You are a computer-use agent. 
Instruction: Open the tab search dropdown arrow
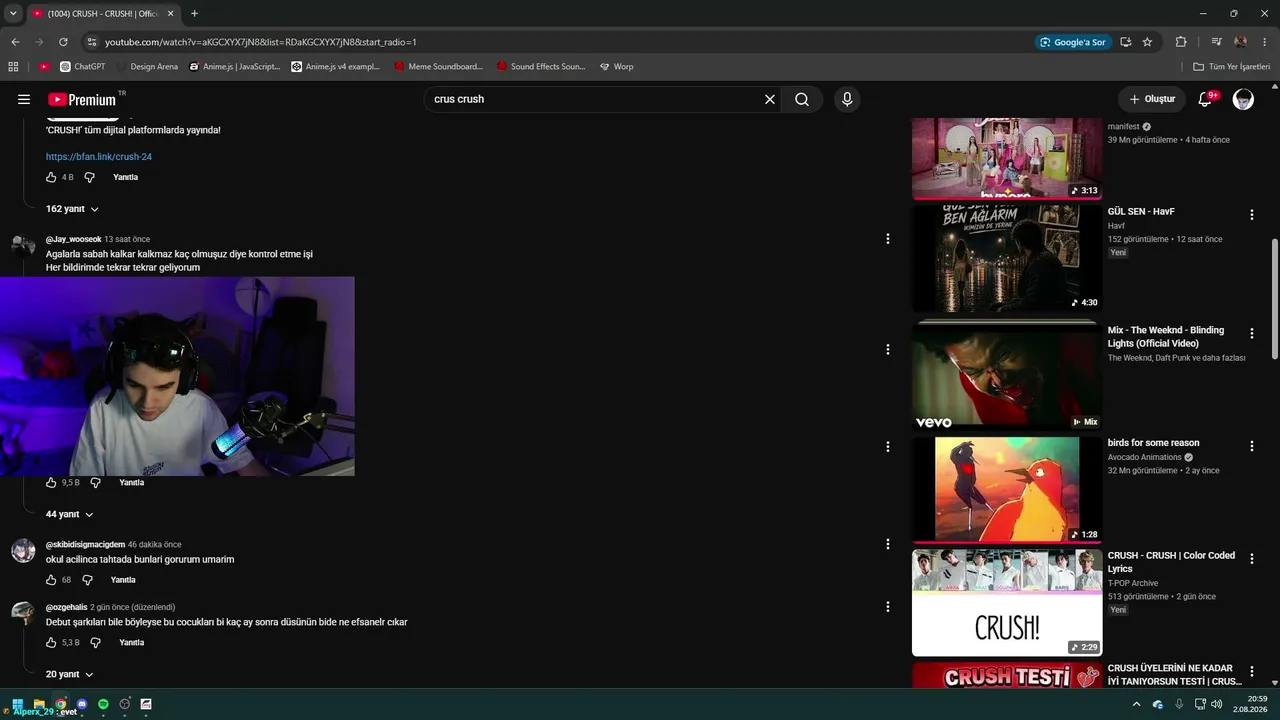click(x=13, y=14)
